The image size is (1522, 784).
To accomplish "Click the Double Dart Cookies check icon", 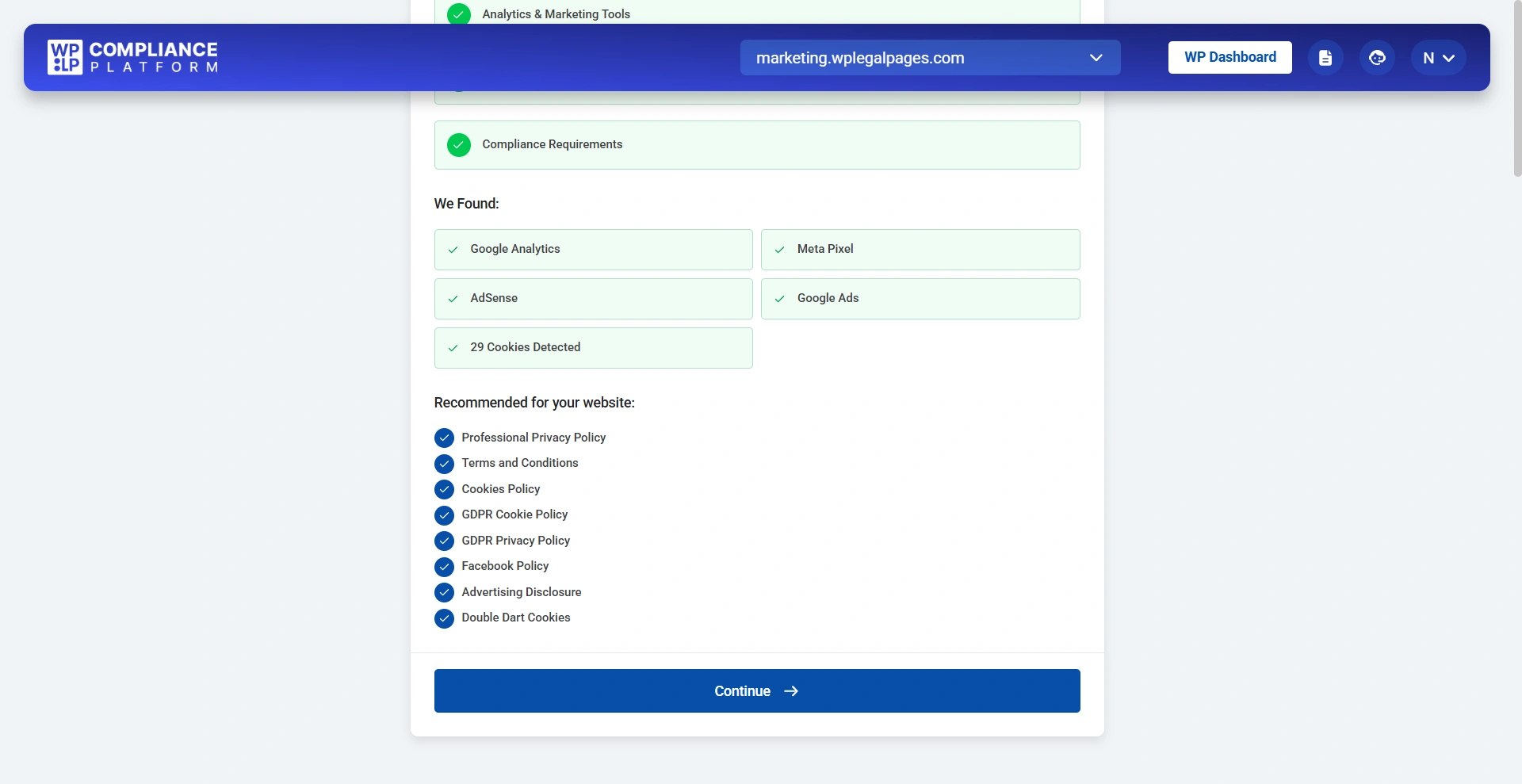I will (444, 618).
